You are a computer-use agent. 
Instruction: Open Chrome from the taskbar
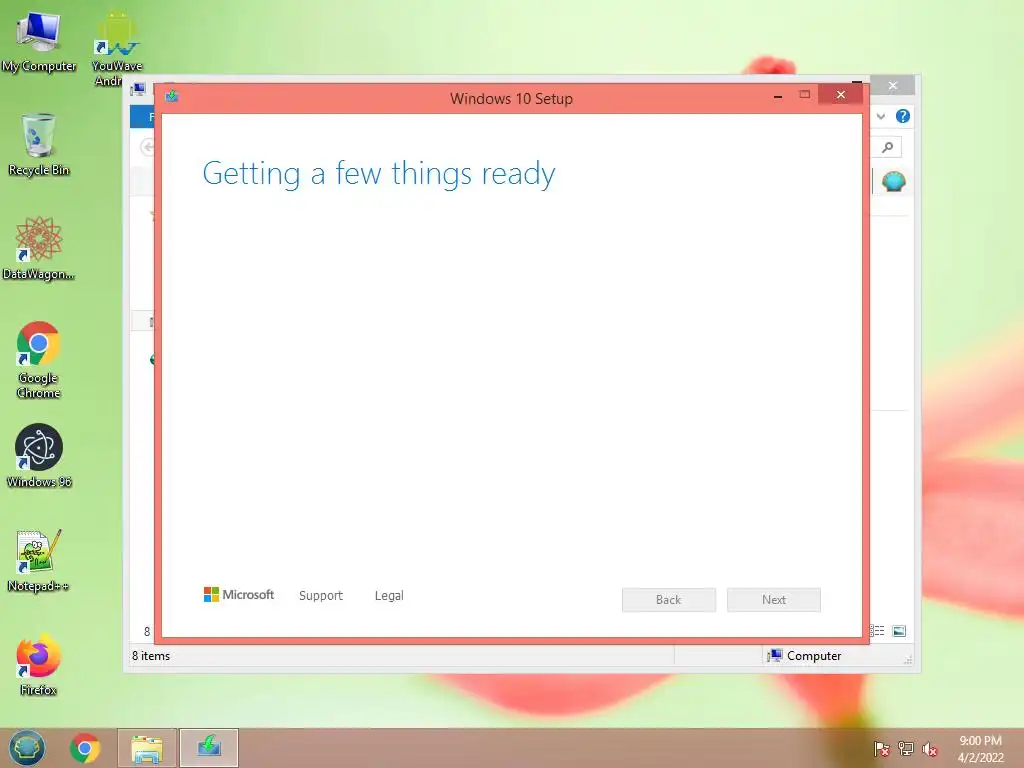85,748
